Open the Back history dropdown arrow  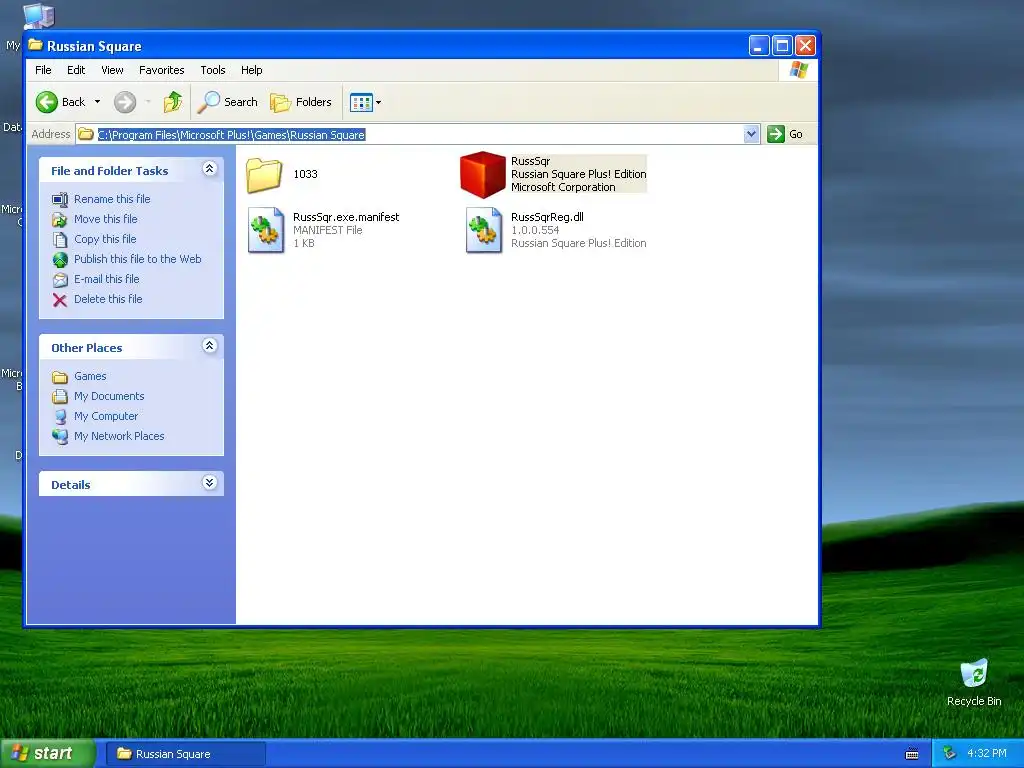[97, 102]
